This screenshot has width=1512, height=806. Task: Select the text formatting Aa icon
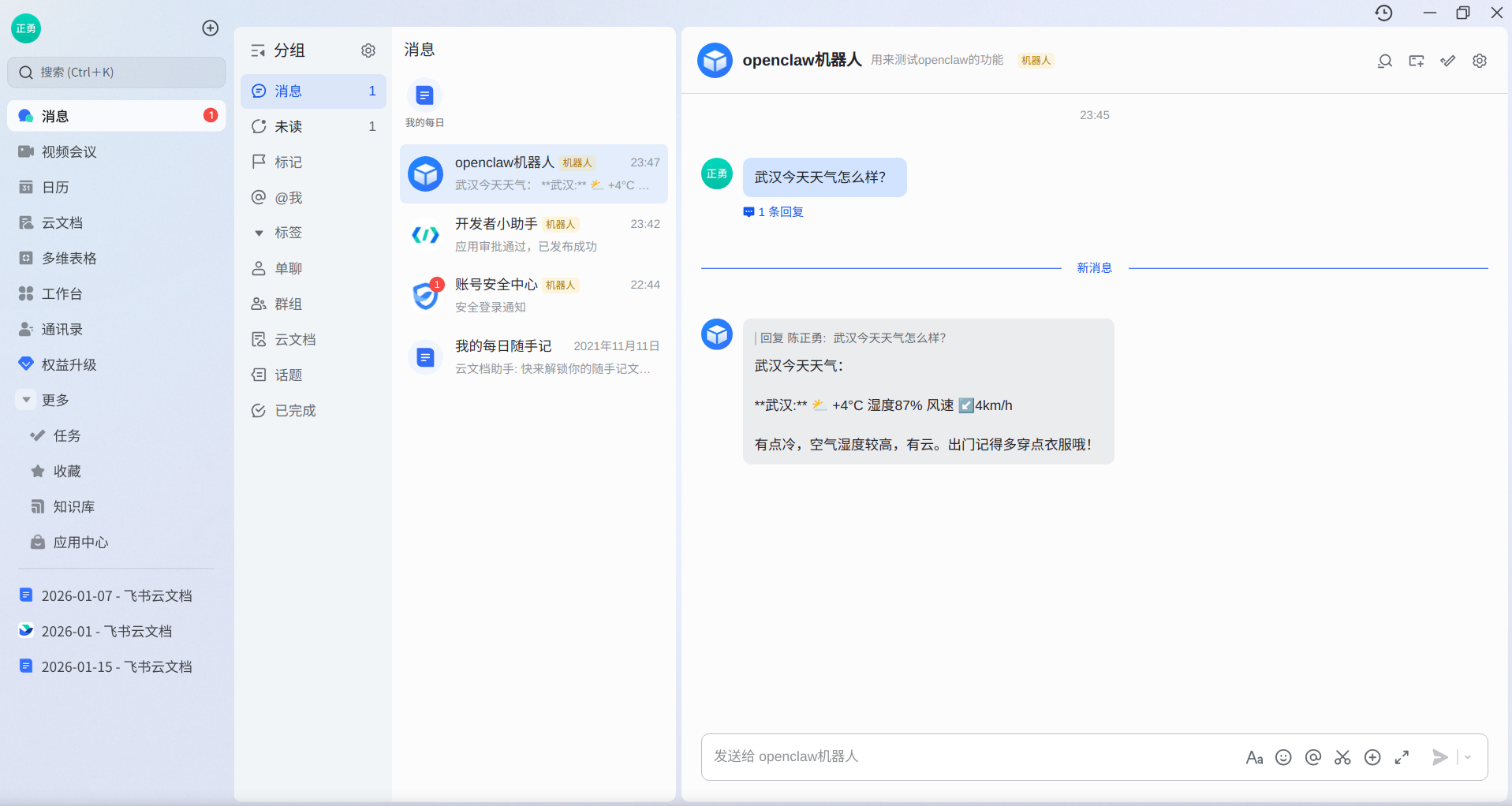(1255, 756)
